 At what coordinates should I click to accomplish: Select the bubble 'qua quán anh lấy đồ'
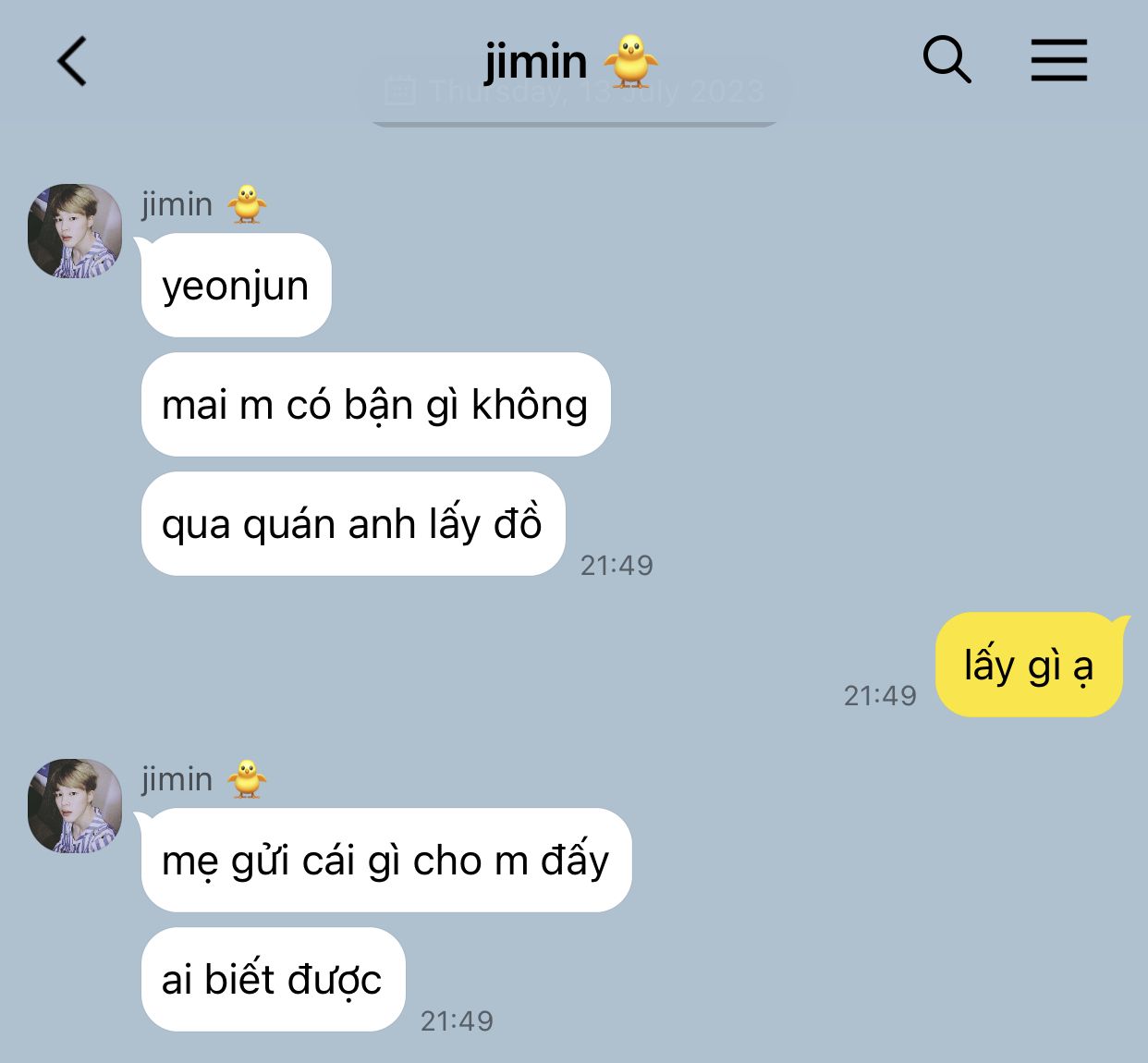pyautogui.click(x=353, y=523)
